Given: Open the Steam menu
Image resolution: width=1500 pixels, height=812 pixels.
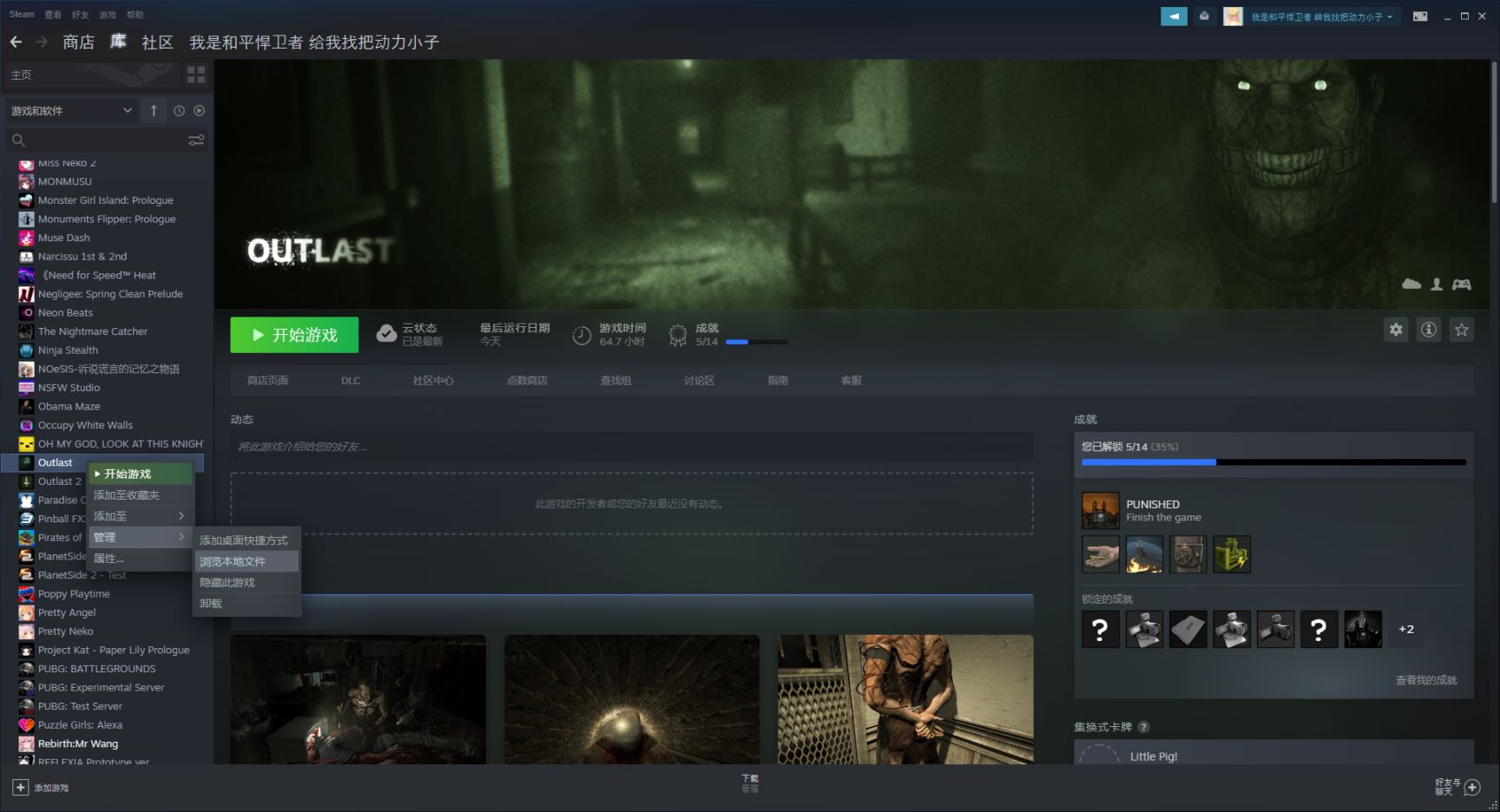Looking at the screenshot, I should (22, 15).
